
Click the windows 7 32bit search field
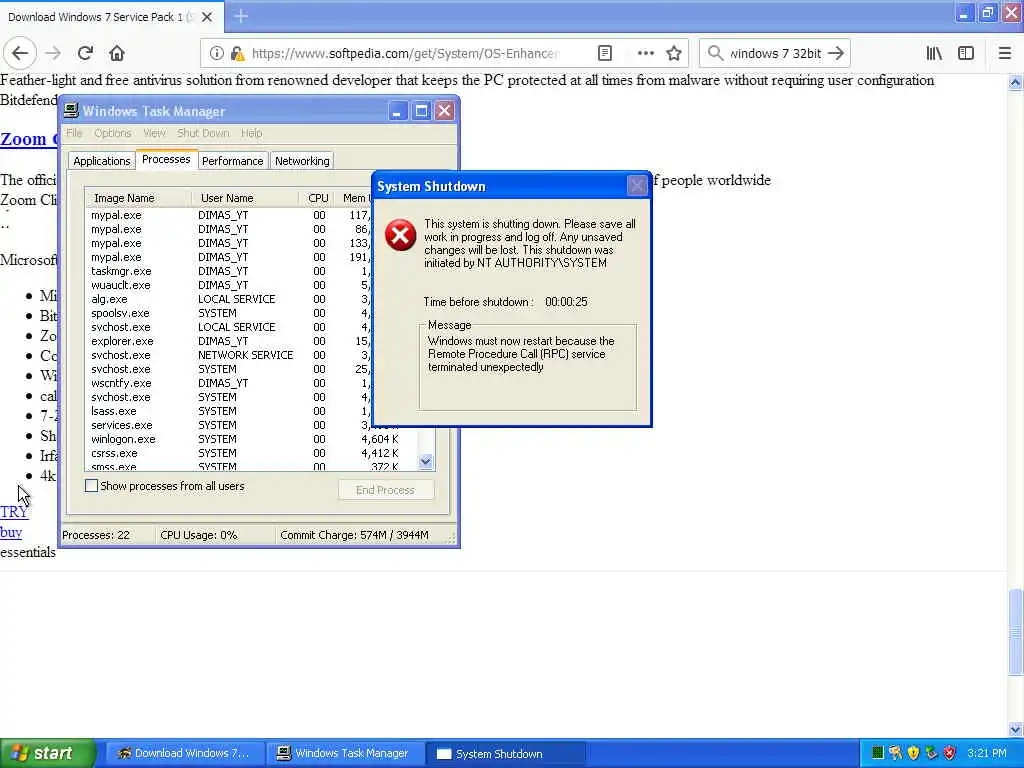pos(775,54)
